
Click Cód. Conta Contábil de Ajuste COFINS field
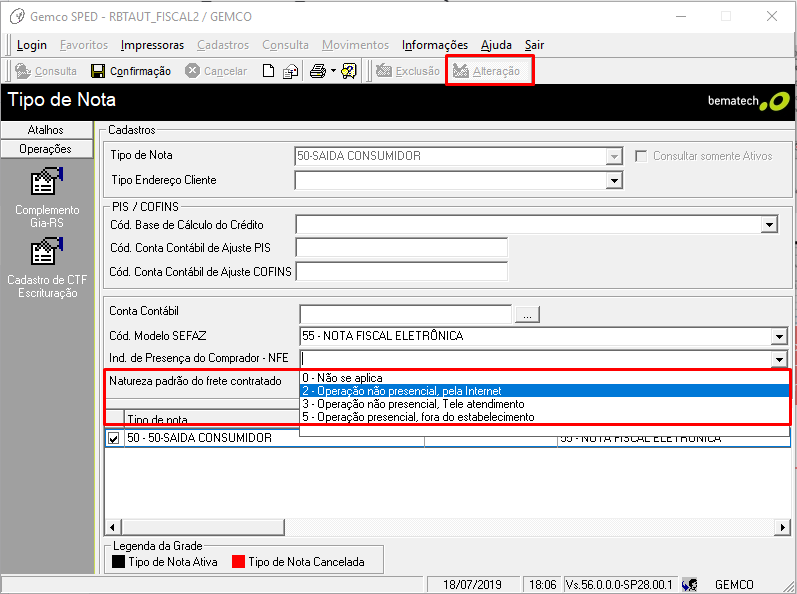(402, 272)
